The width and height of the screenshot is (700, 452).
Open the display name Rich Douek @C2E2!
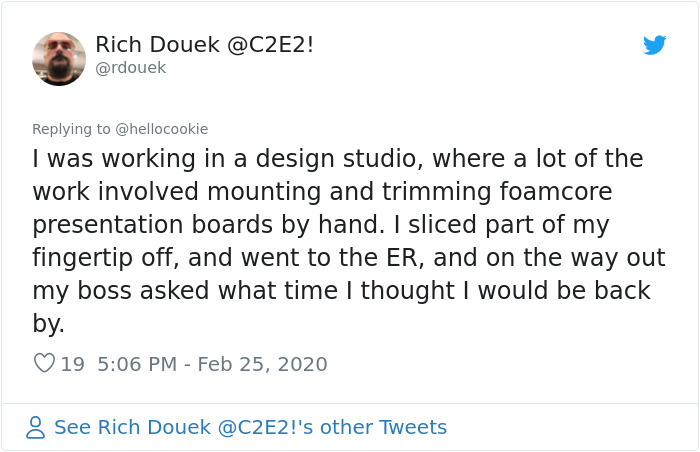click(x=204, y=45)
